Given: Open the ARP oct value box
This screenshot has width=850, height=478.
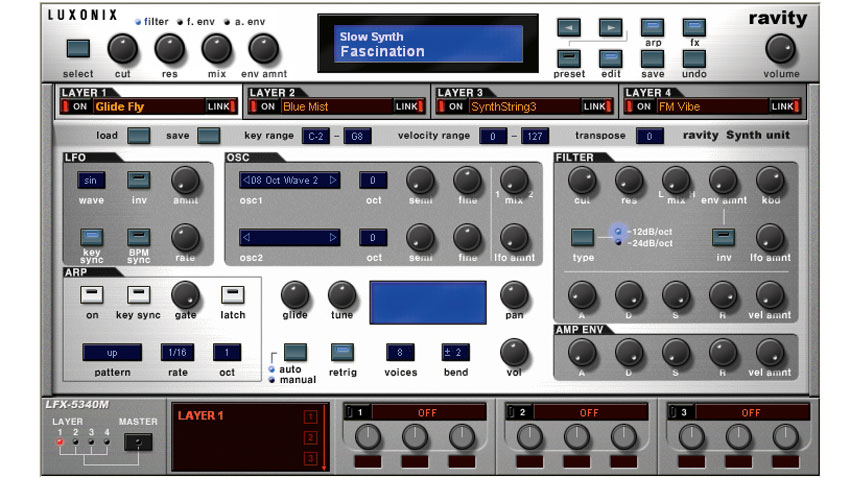Looking at the screenshot, I should [227, 352].
